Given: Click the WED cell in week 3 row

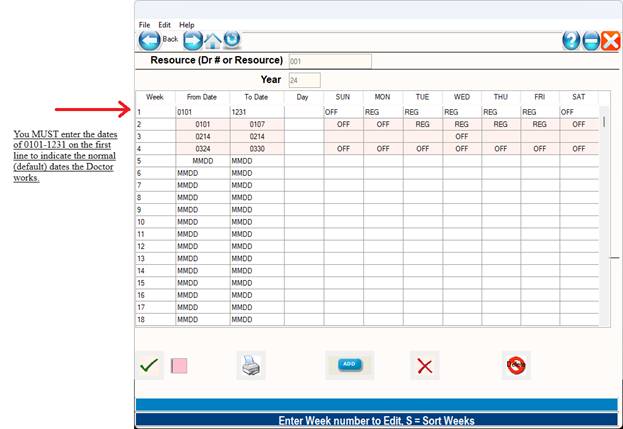Looking at the screenshot, I should tap(461, 136).
